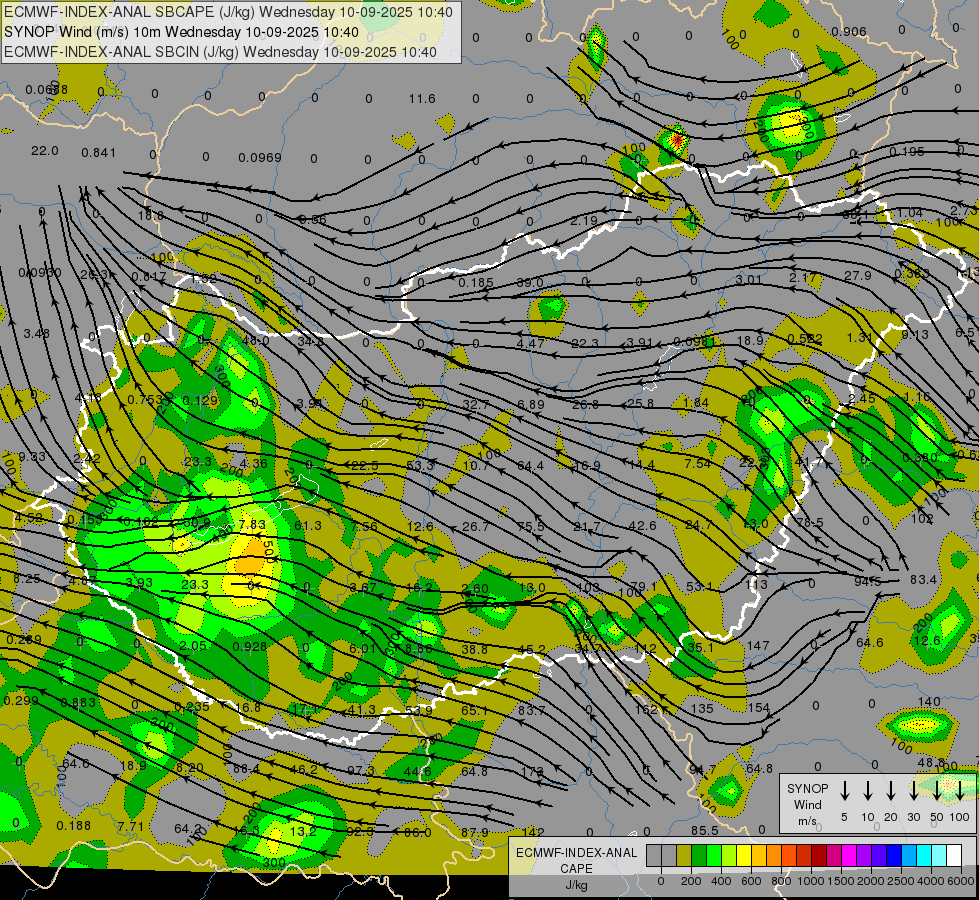
Task: Click the map value 147
Action: point(758,645)
